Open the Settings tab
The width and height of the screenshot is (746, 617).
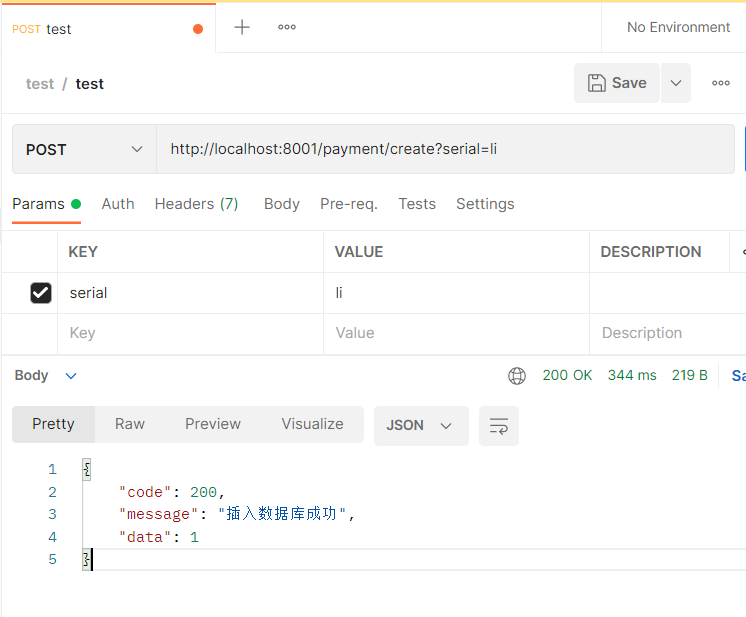[485, 204]
